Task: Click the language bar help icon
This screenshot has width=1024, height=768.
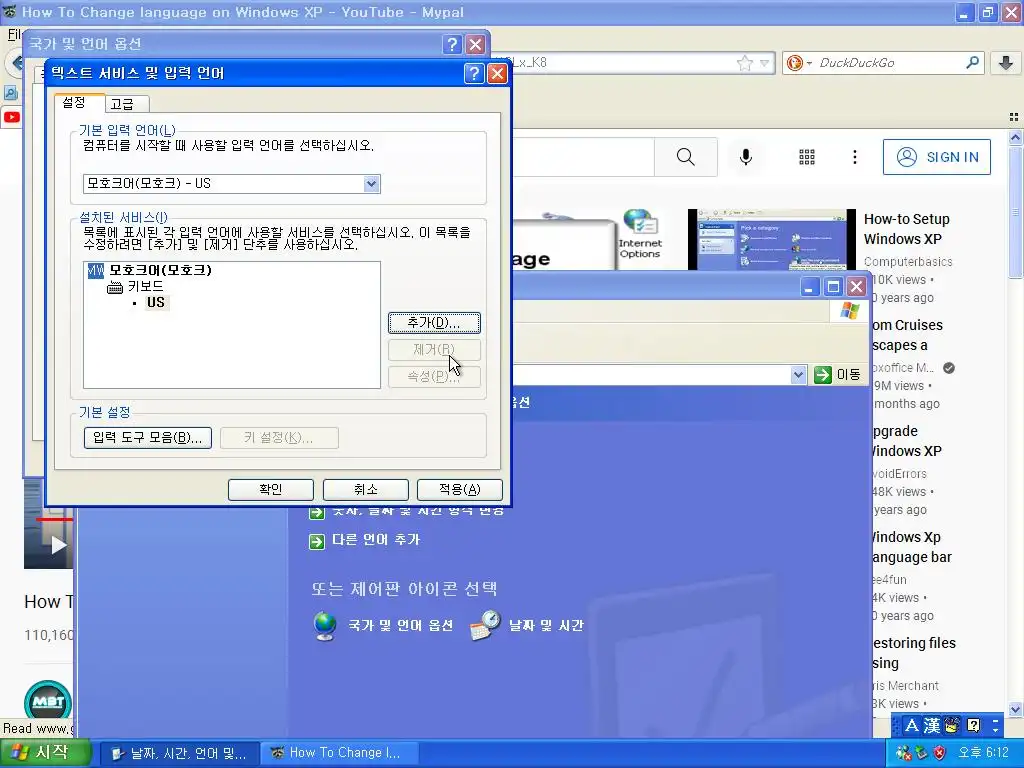Action: (x=973, y=726)
